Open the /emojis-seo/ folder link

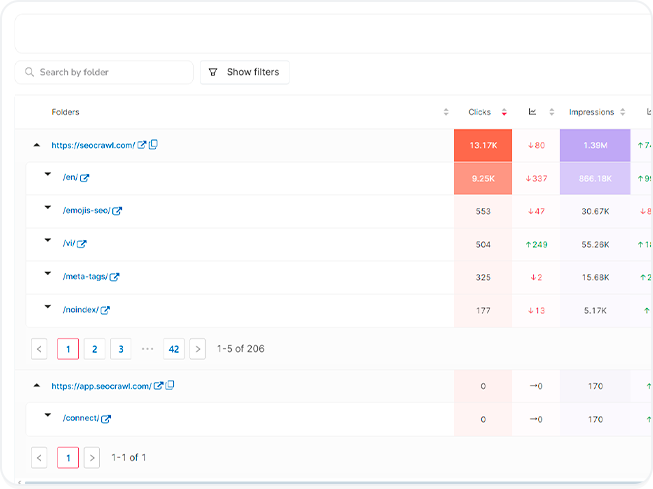click(x=86, y=211)
